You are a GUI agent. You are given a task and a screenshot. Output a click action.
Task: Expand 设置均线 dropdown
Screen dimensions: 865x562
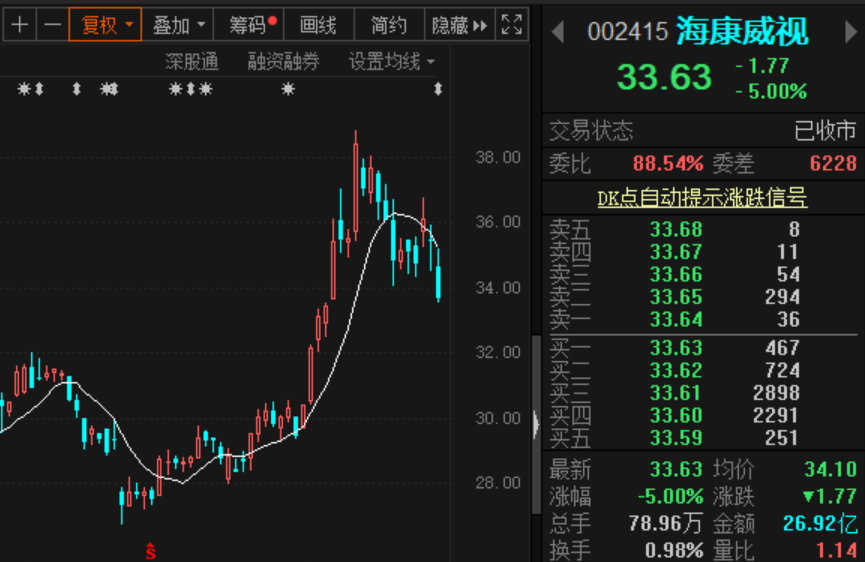point(392,61)
